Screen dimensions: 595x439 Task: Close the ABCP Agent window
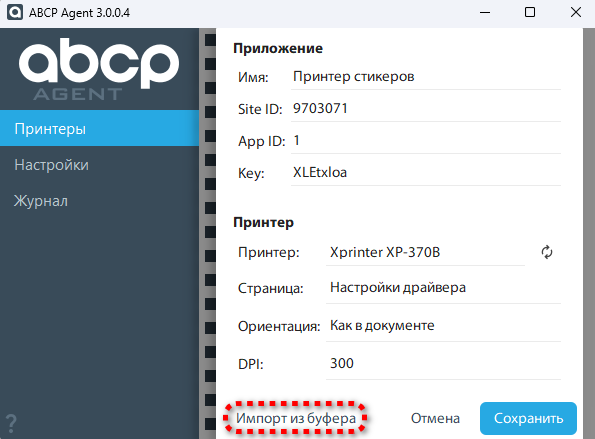(x=575, y=13)
